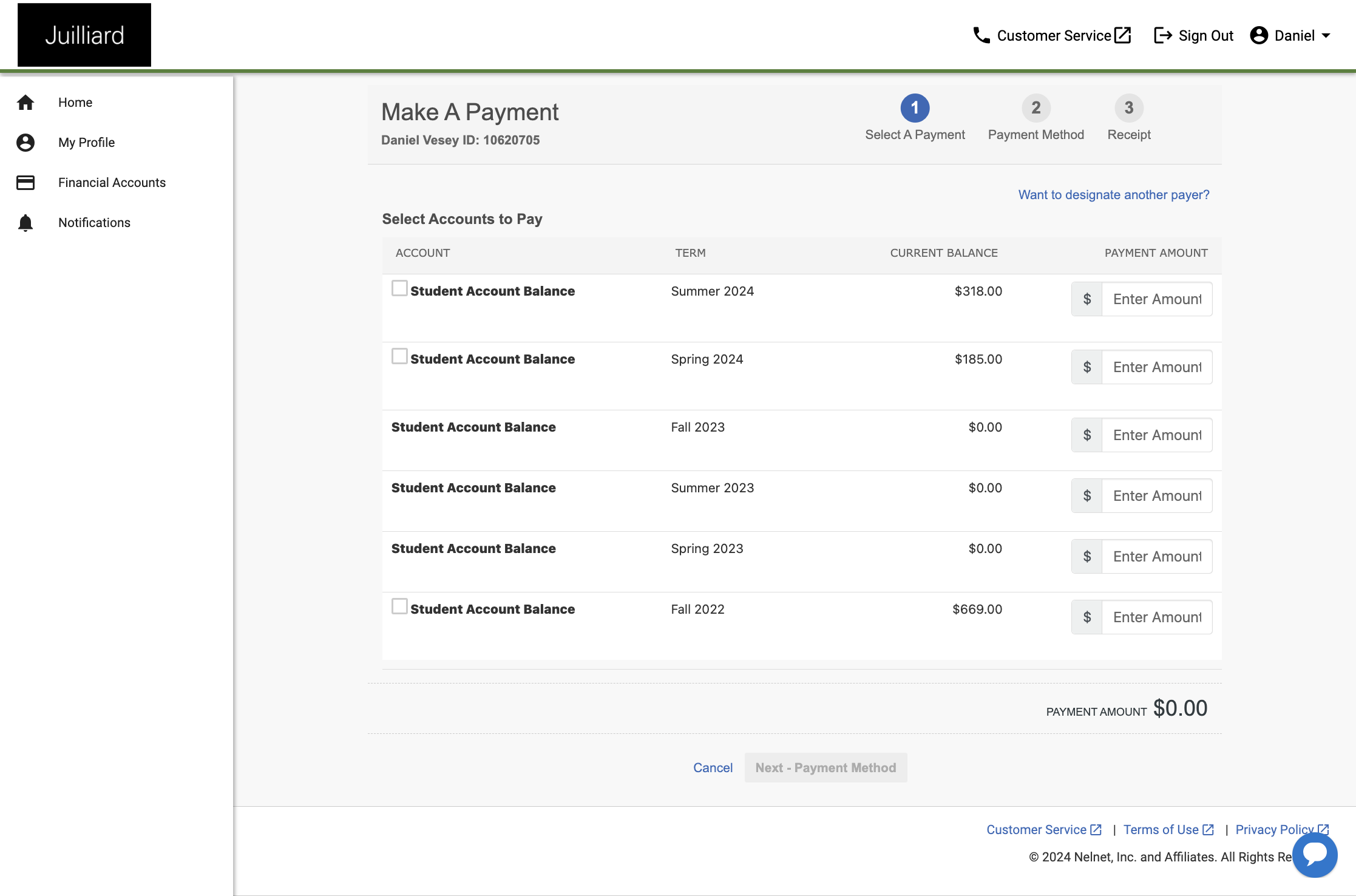
Task: Click Next - Payment Method button
Action: [x=825, y=768]
